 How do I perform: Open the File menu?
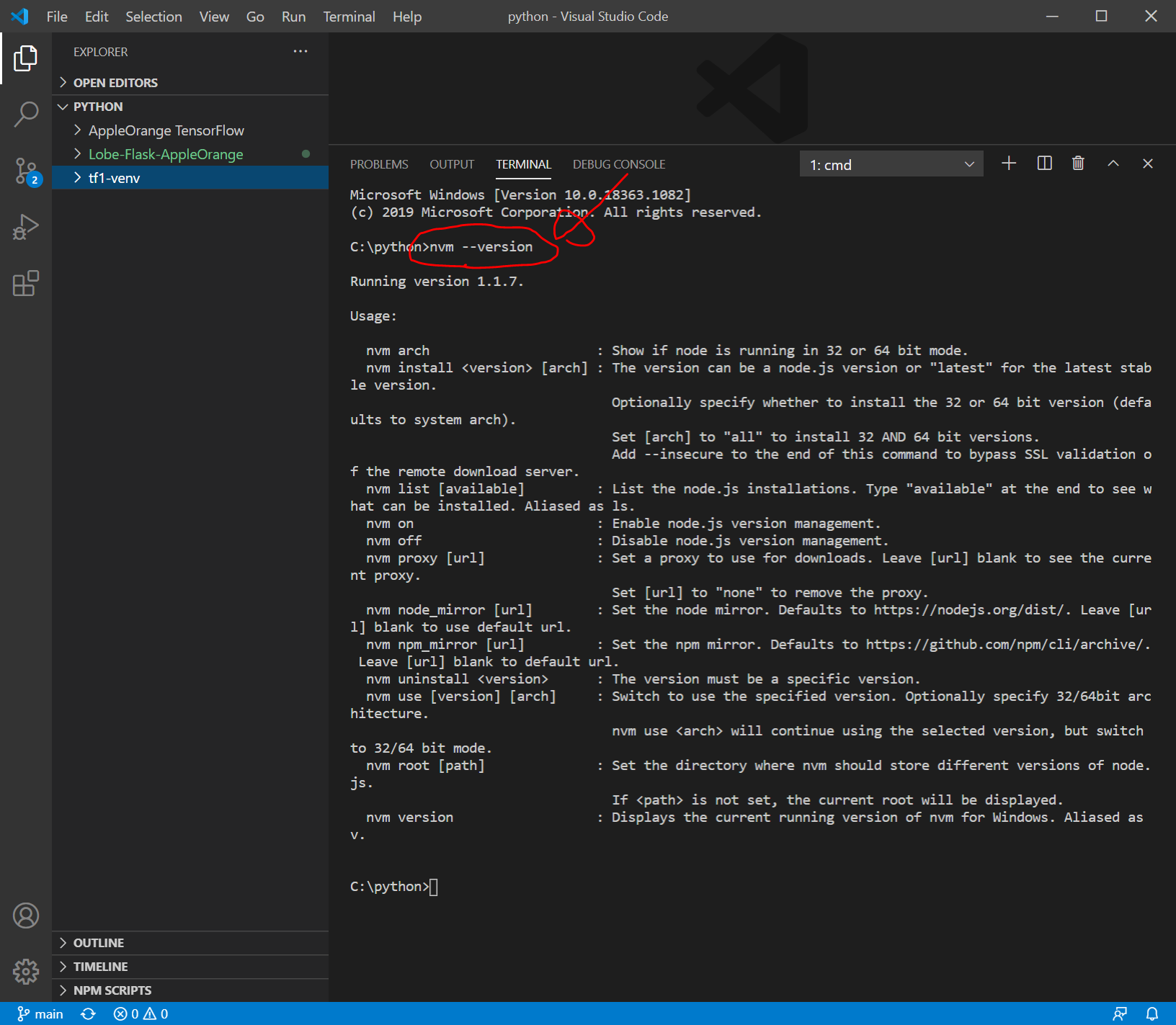click(57, 17)
